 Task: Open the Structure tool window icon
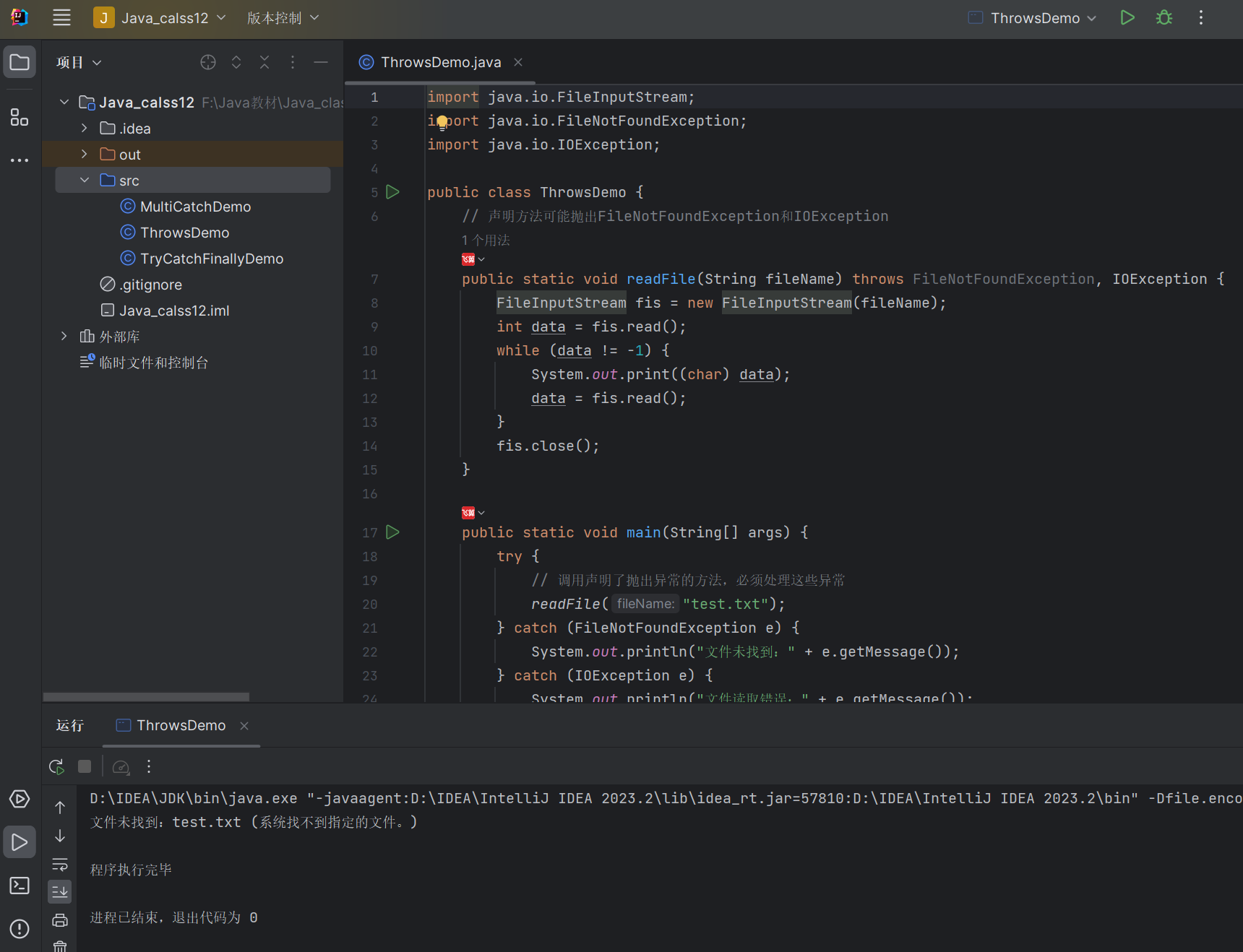(20, 117)
